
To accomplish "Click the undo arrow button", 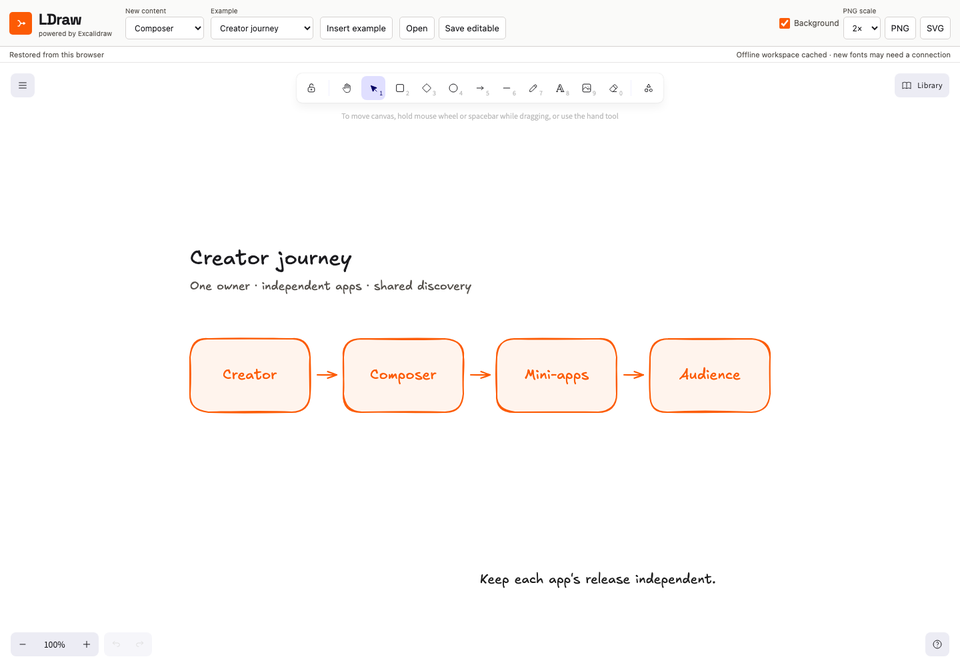I will 116,644.
